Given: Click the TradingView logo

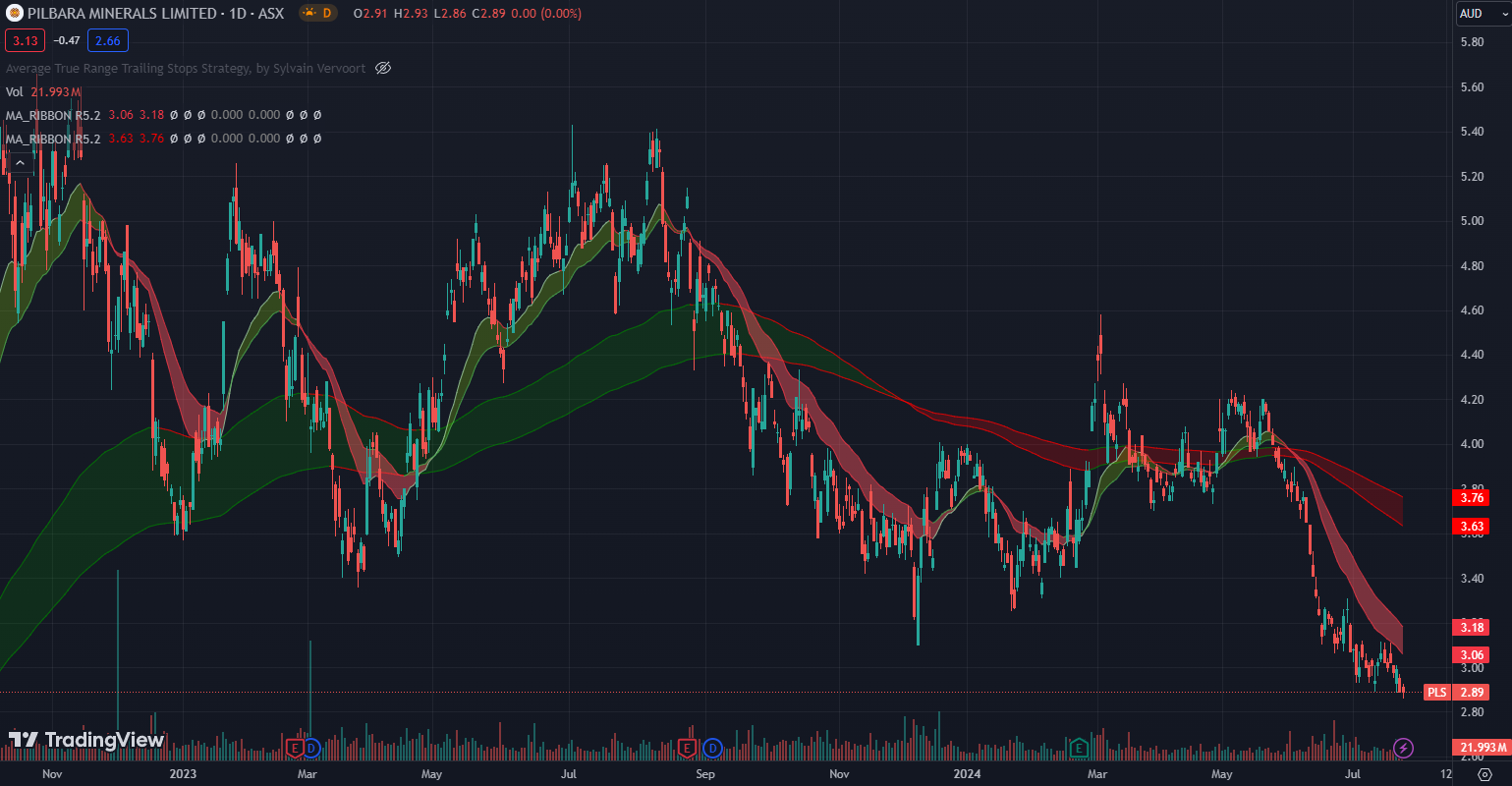Looking at the screenshot, I should tap(85, 740).
